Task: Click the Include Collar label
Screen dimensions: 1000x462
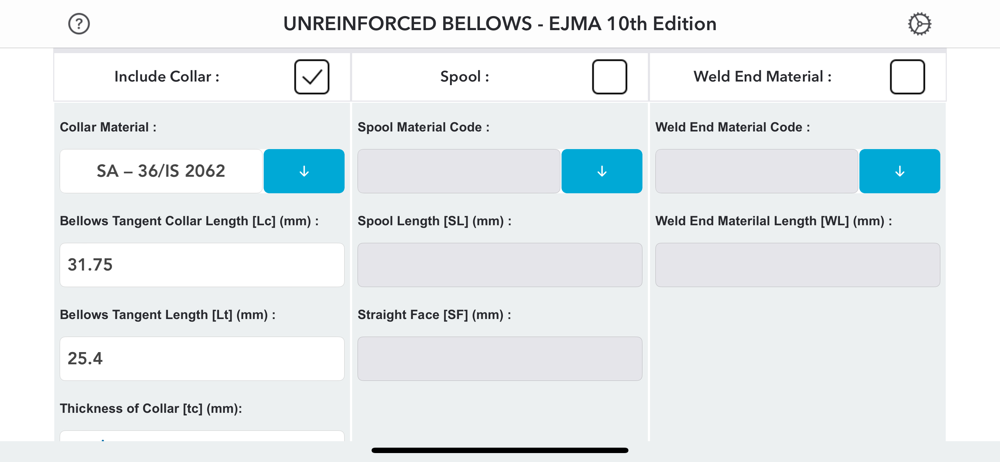Action: pos(167,77)
